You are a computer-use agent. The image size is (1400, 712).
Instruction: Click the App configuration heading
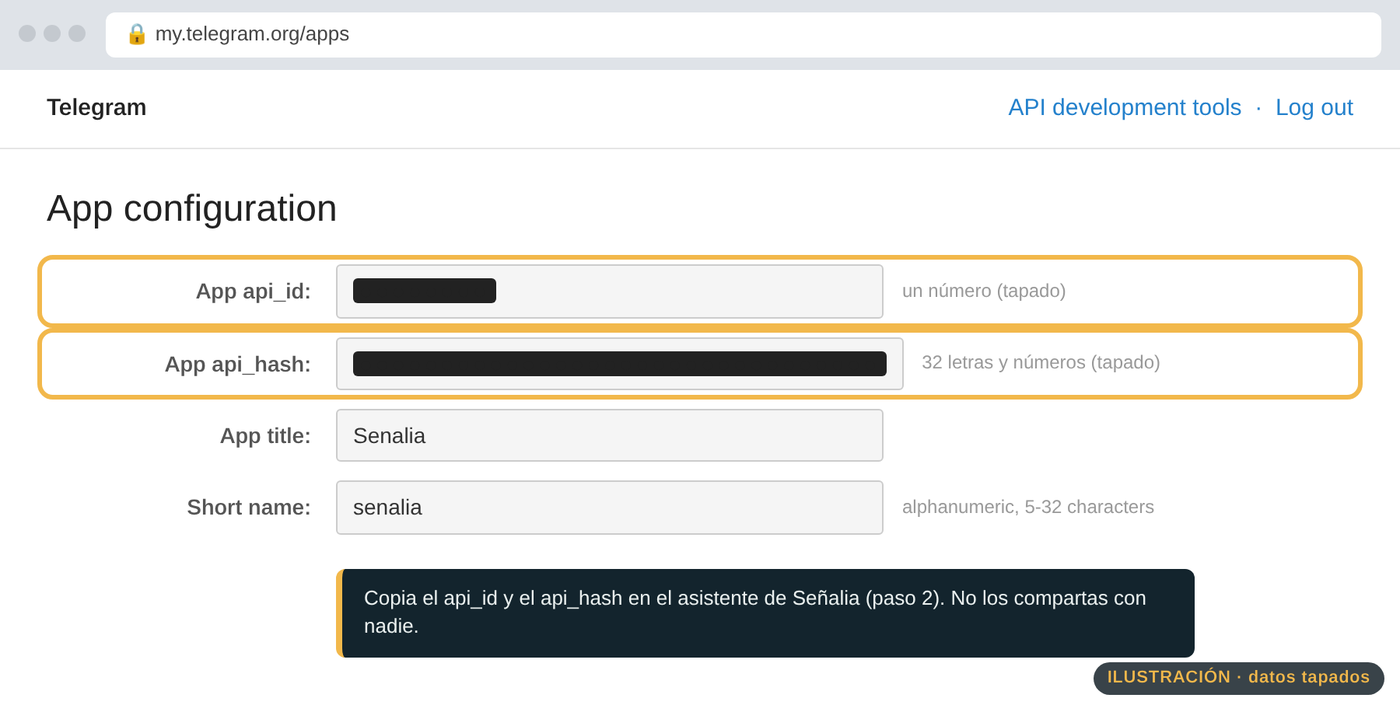[x=192, y=208]
